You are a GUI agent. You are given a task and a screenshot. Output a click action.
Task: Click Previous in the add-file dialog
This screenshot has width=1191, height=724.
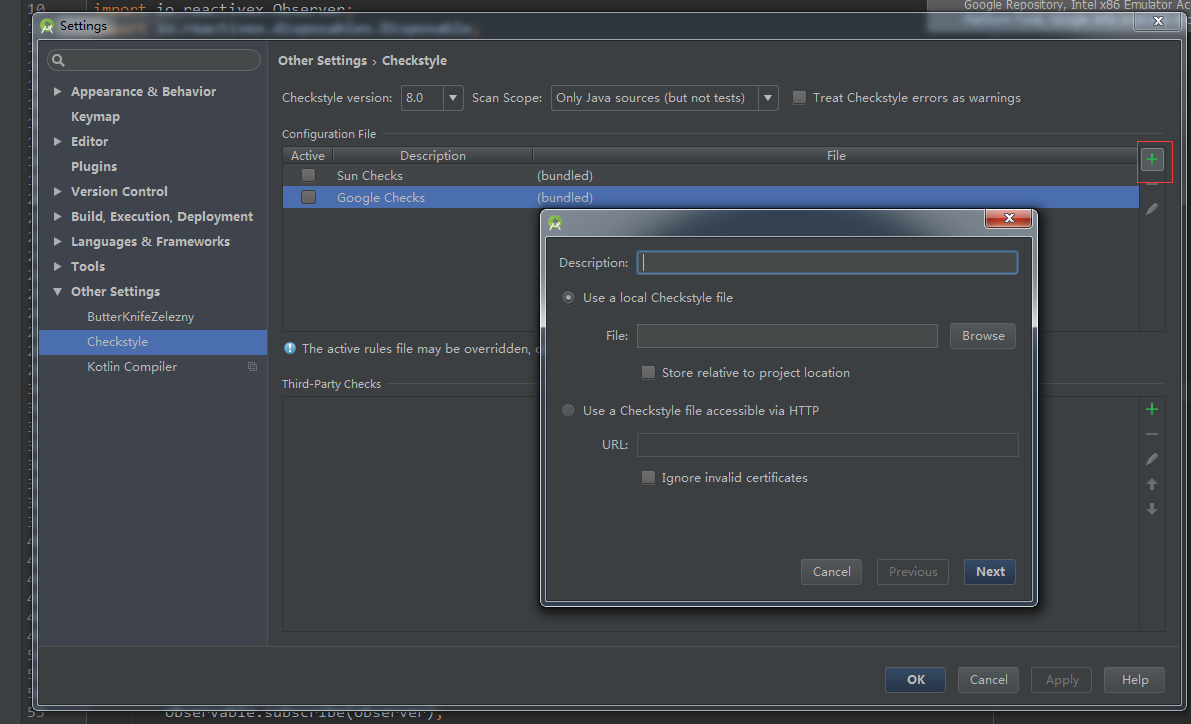click(913, 572)
